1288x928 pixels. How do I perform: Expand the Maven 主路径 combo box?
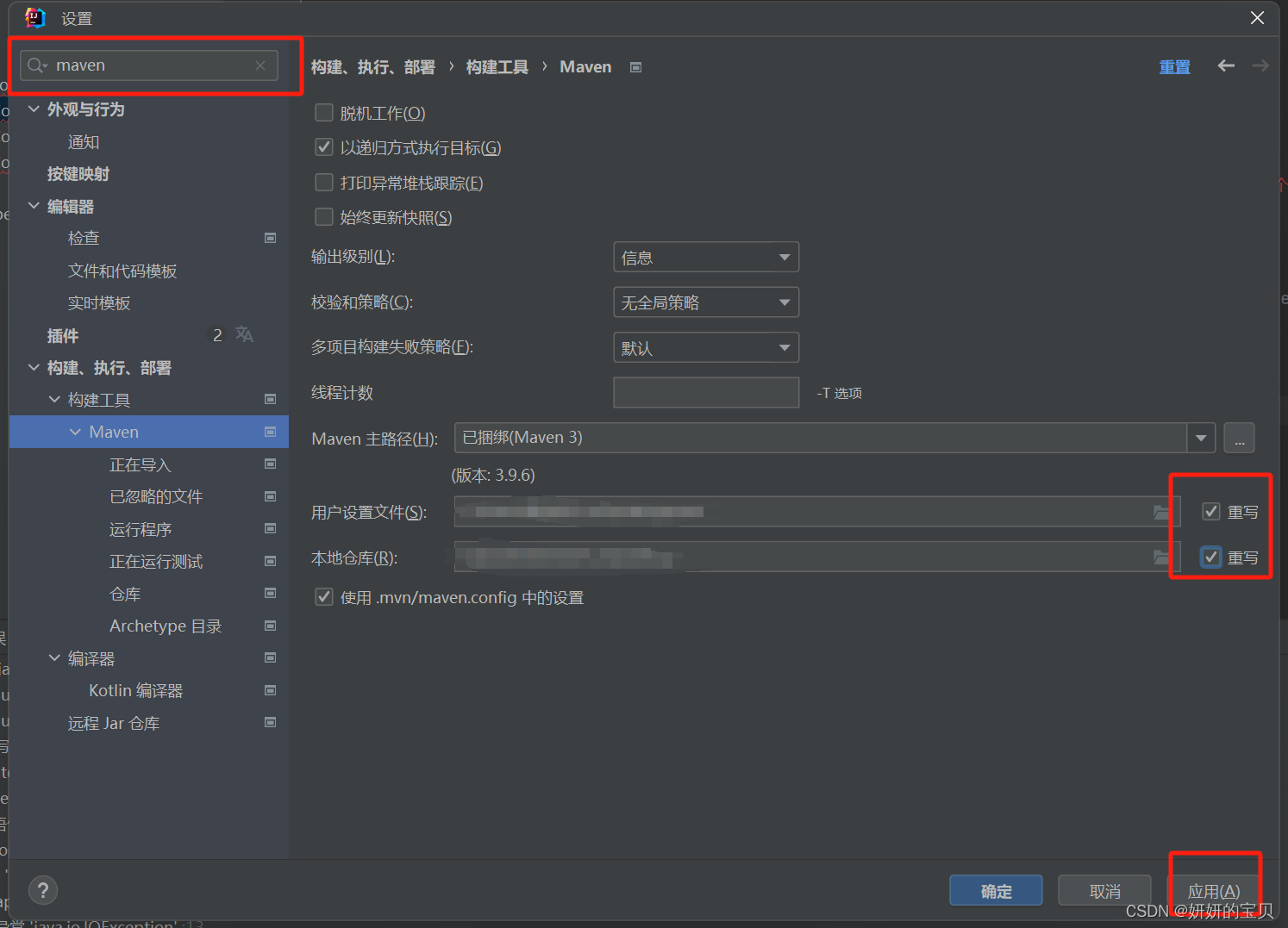(x=1200, y=439)
